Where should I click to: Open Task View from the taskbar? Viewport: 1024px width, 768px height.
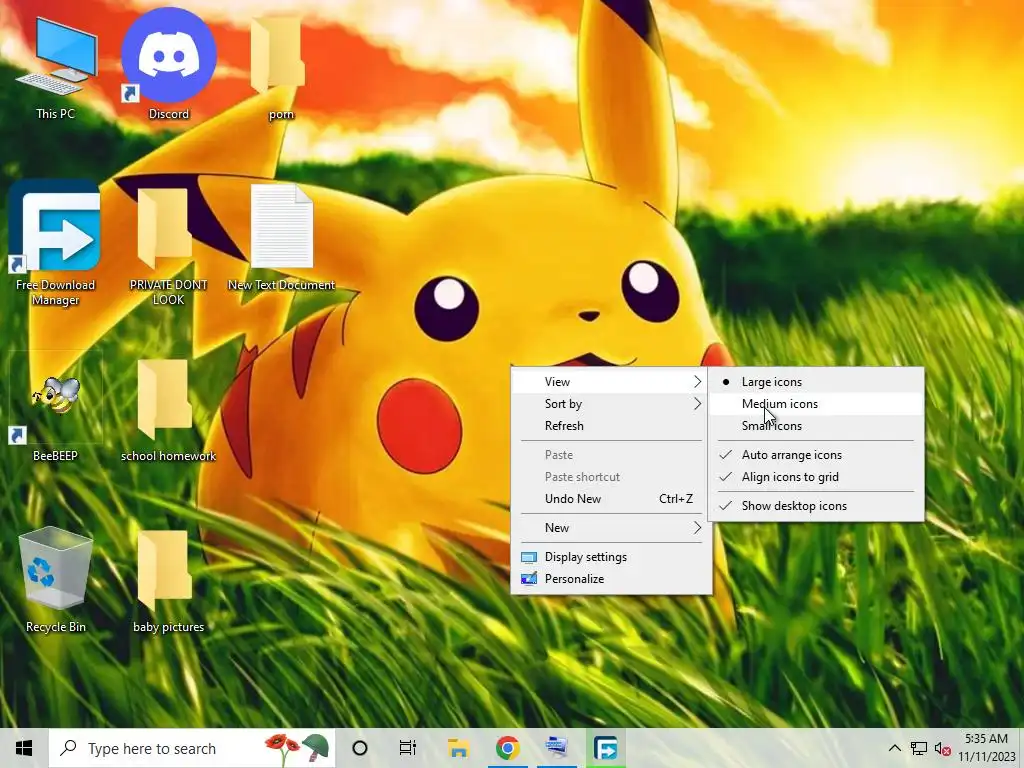tap(408, 748)
